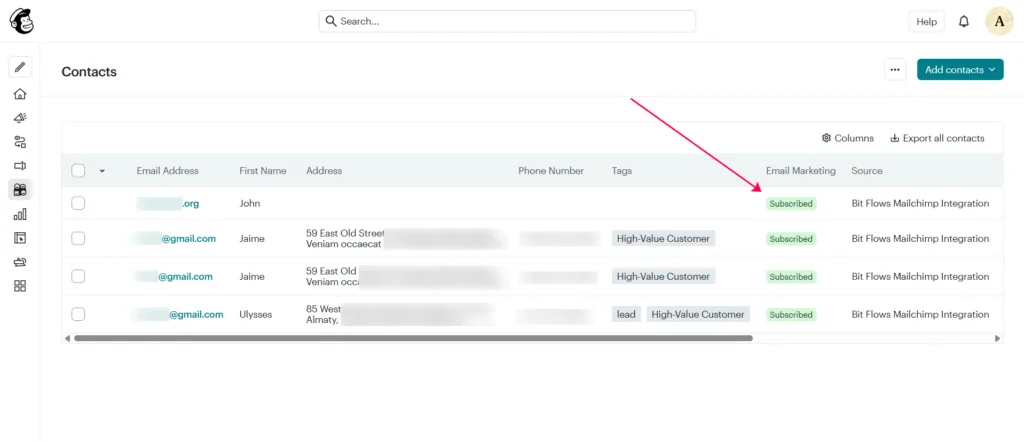This screenshot has height=441, width=1024.
Task: Open notifications bell icon
Action: click(964, 22)
